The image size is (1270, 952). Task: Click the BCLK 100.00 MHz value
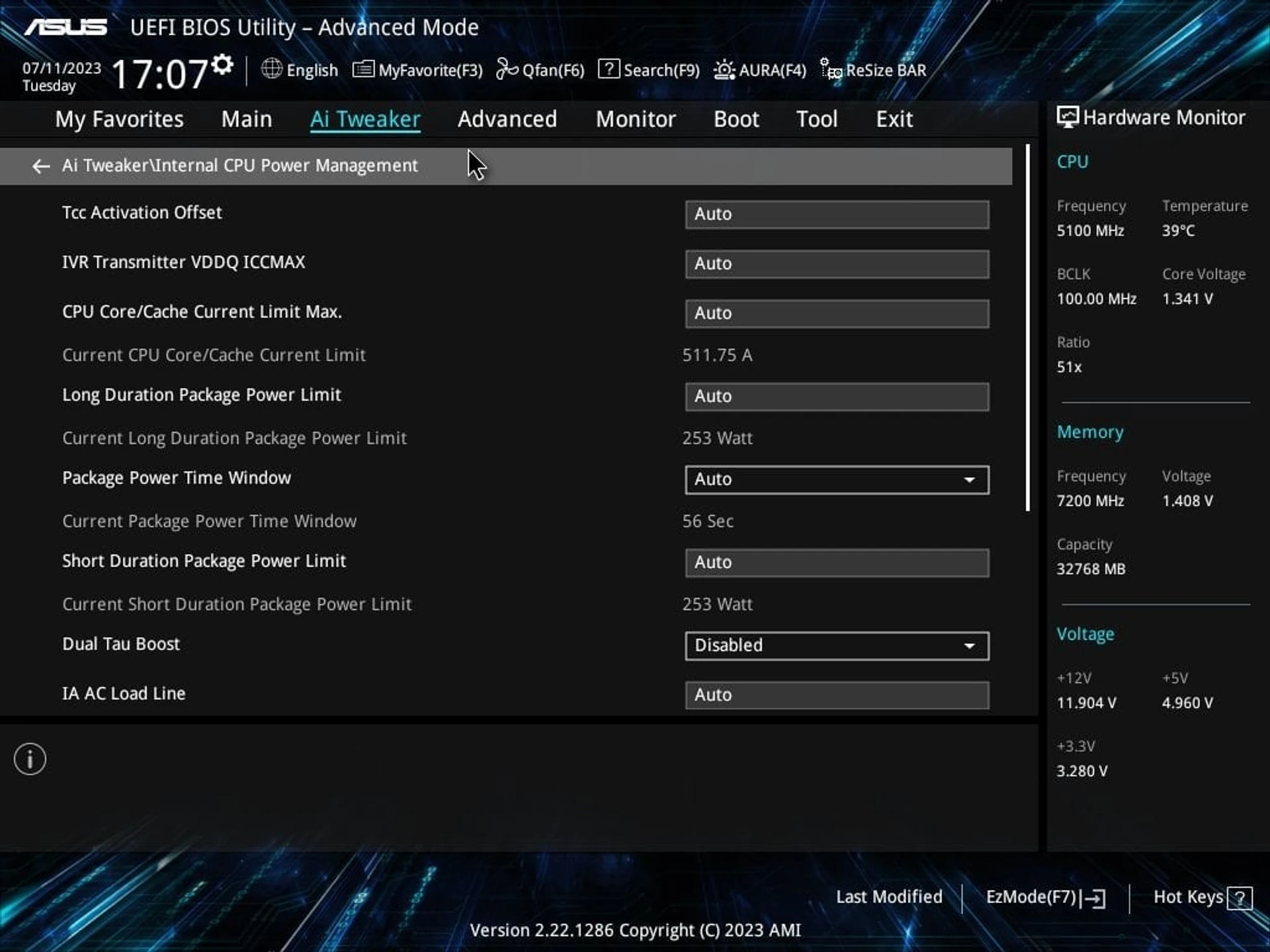pos(1096,299)
